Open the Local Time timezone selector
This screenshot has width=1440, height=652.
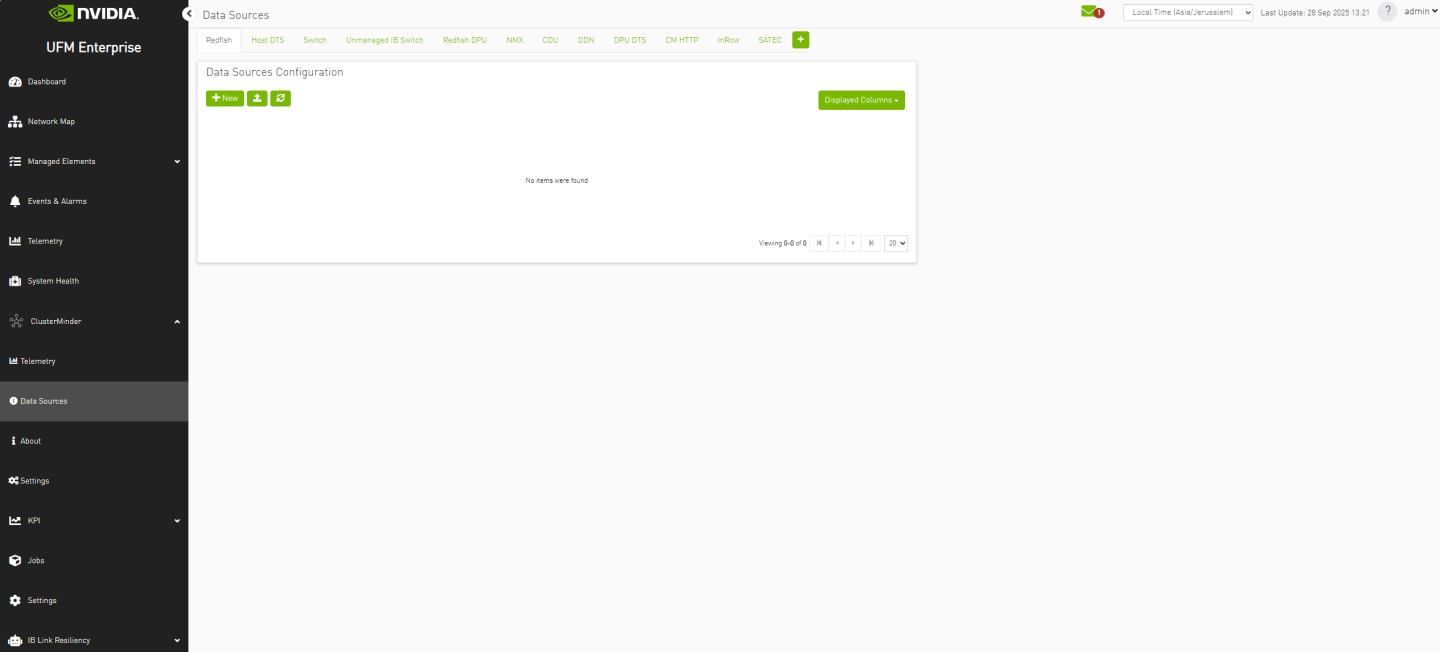click(1188, 12)
